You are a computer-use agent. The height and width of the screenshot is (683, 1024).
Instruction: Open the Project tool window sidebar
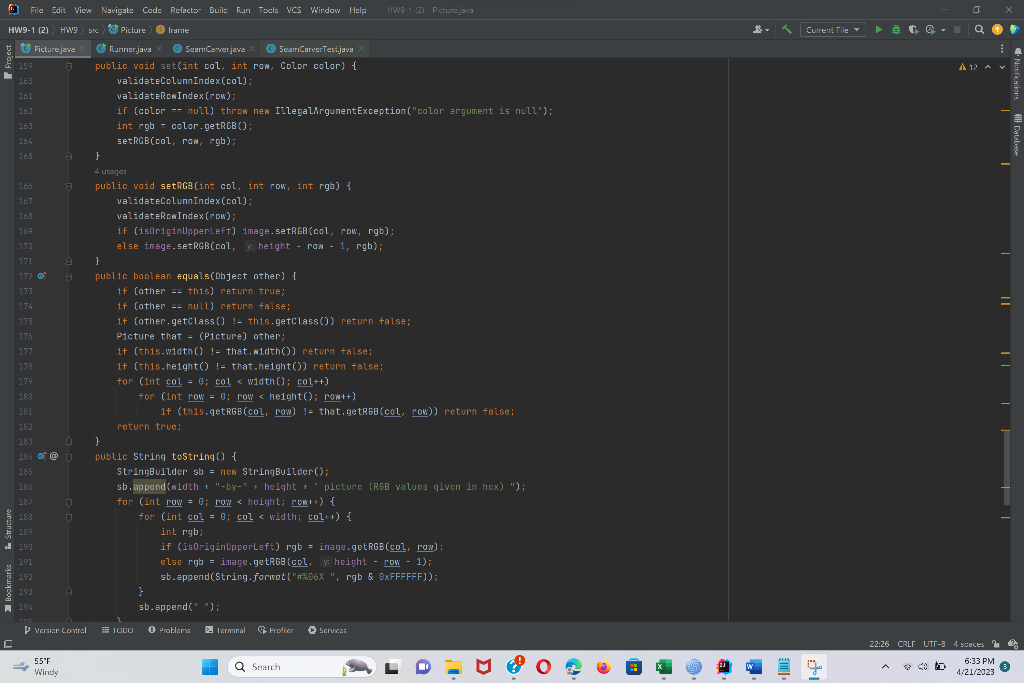[x=8, y=62]
